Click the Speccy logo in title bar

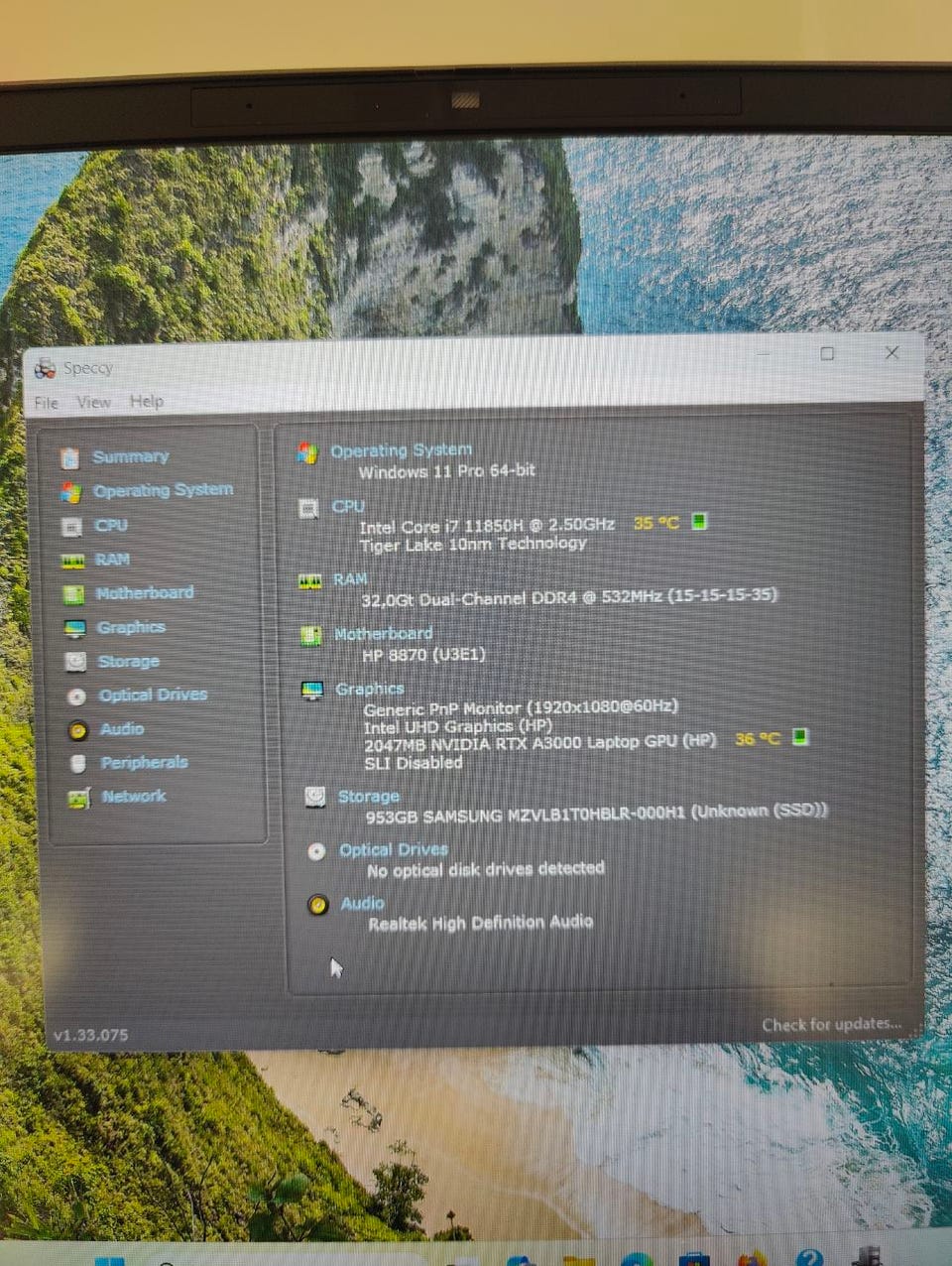tap(46, 369)
